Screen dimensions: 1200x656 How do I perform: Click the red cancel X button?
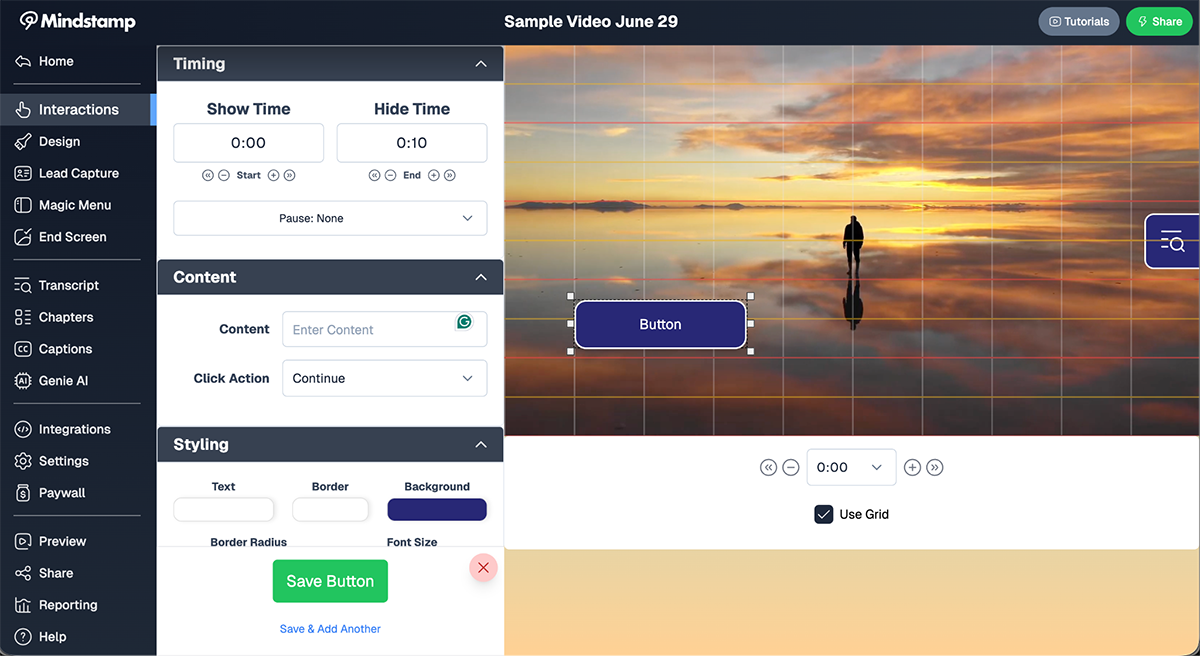483,568
